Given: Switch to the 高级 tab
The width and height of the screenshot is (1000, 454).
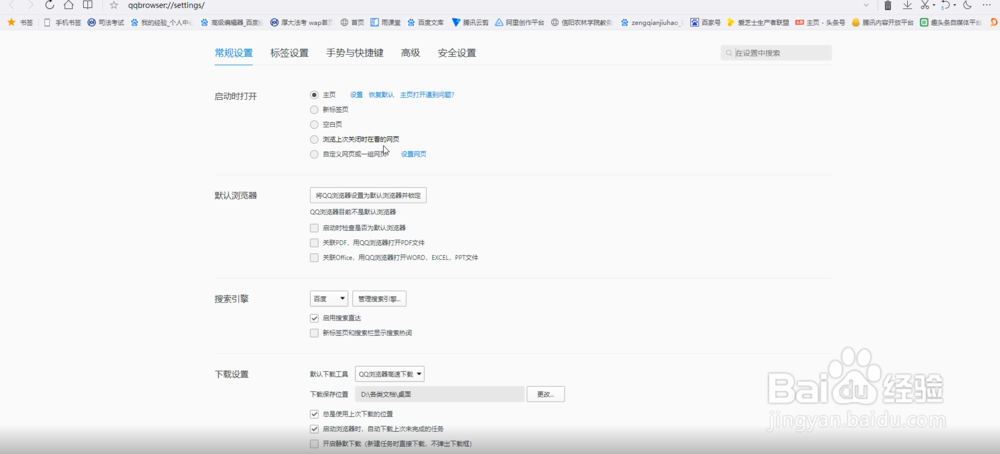Looking at the screenshot, I should click(410, 53).
